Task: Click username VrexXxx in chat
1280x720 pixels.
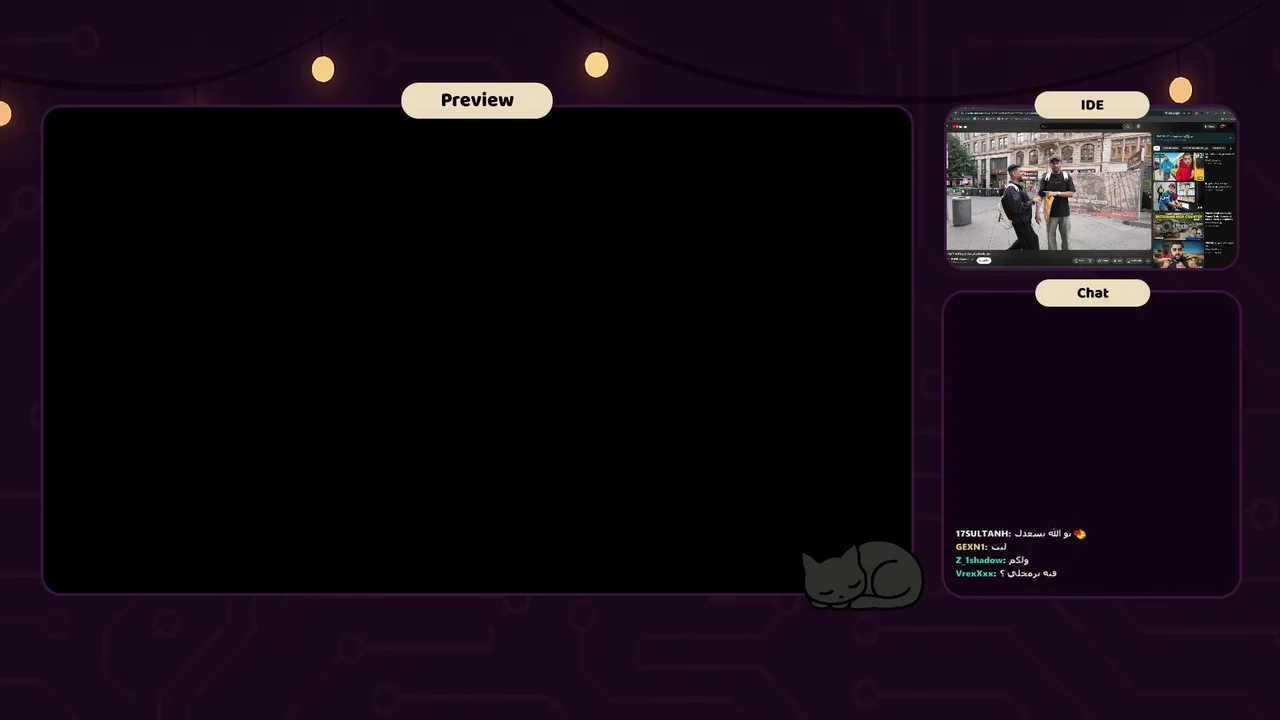Action: pyautogui.click(x=975, y=573)
